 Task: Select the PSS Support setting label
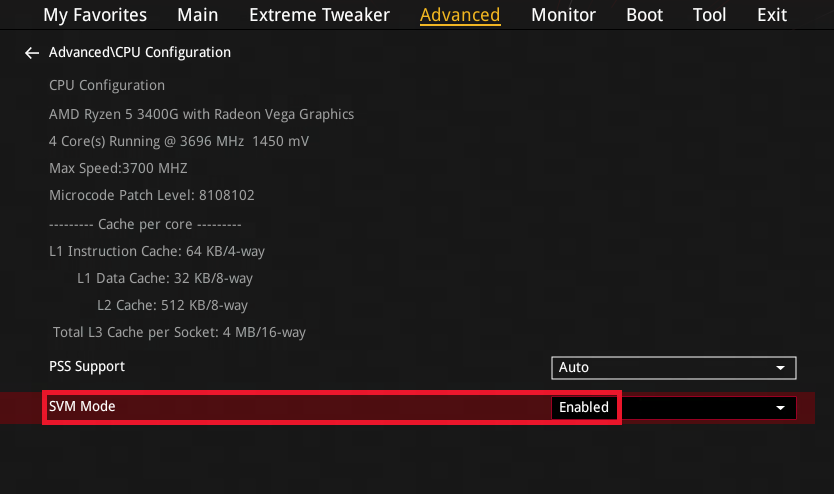coord(87,366)
